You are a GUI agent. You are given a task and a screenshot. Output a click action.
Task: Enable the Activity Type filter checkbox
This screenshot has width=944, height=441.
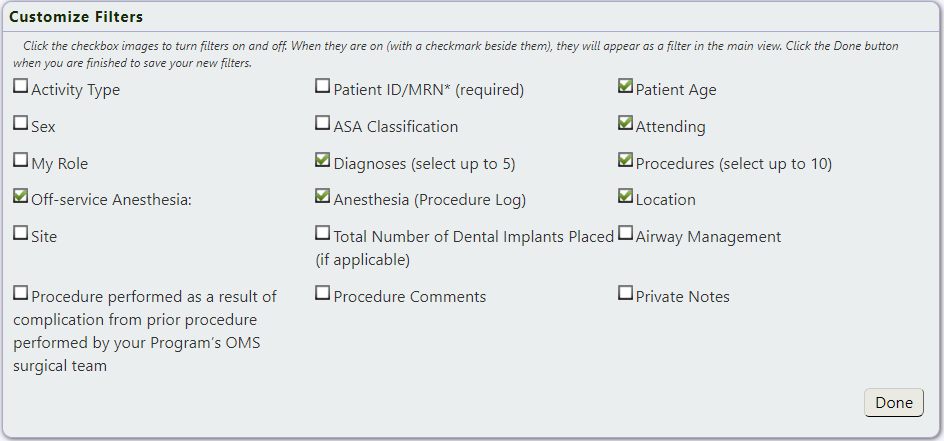click(20, 86)
